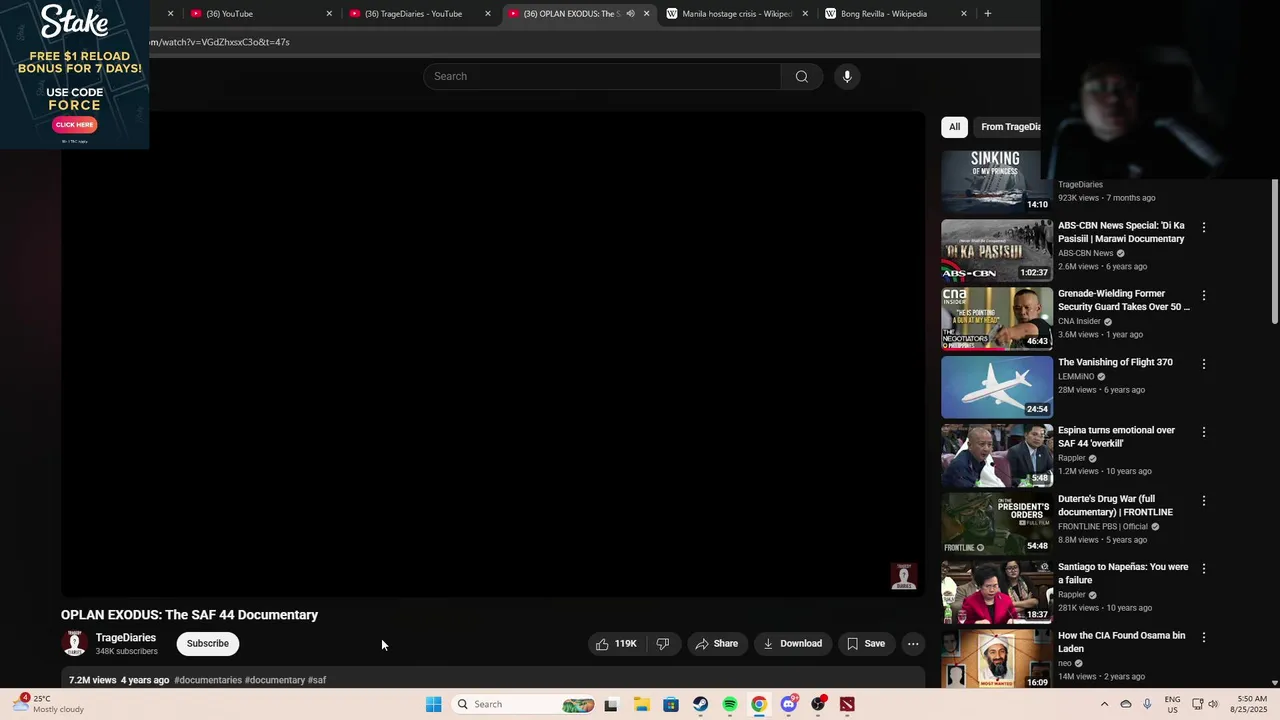The width and height of the screenshot is (1280, 720).
Task: Open Santiago to Napeñas video title
Action: pyautogui.click(x=1123, y=573)
